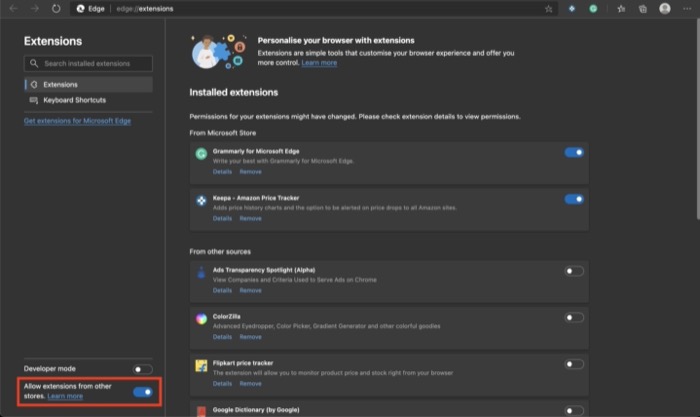Click the Grammarly extension logo
This screenshot has width=700, height=417.
point(201,154)
